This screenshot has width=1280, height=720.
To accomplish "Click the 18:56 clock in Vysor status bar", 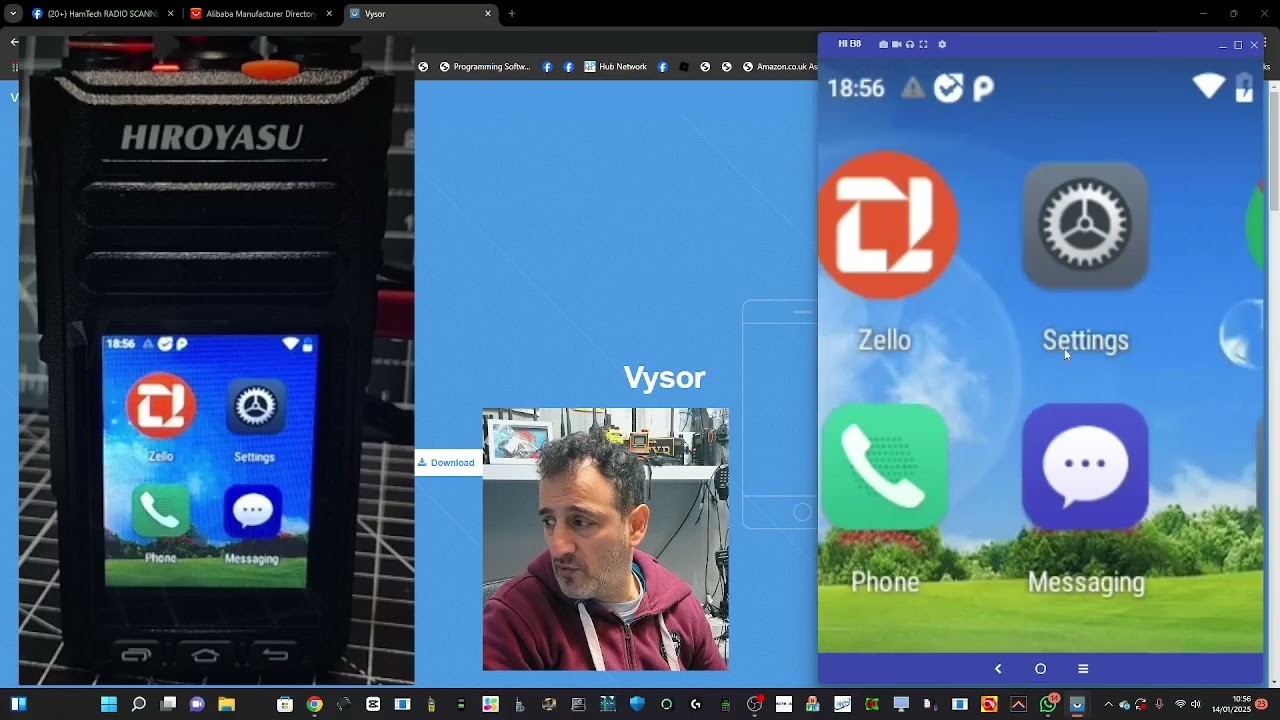I will (856, 88).
